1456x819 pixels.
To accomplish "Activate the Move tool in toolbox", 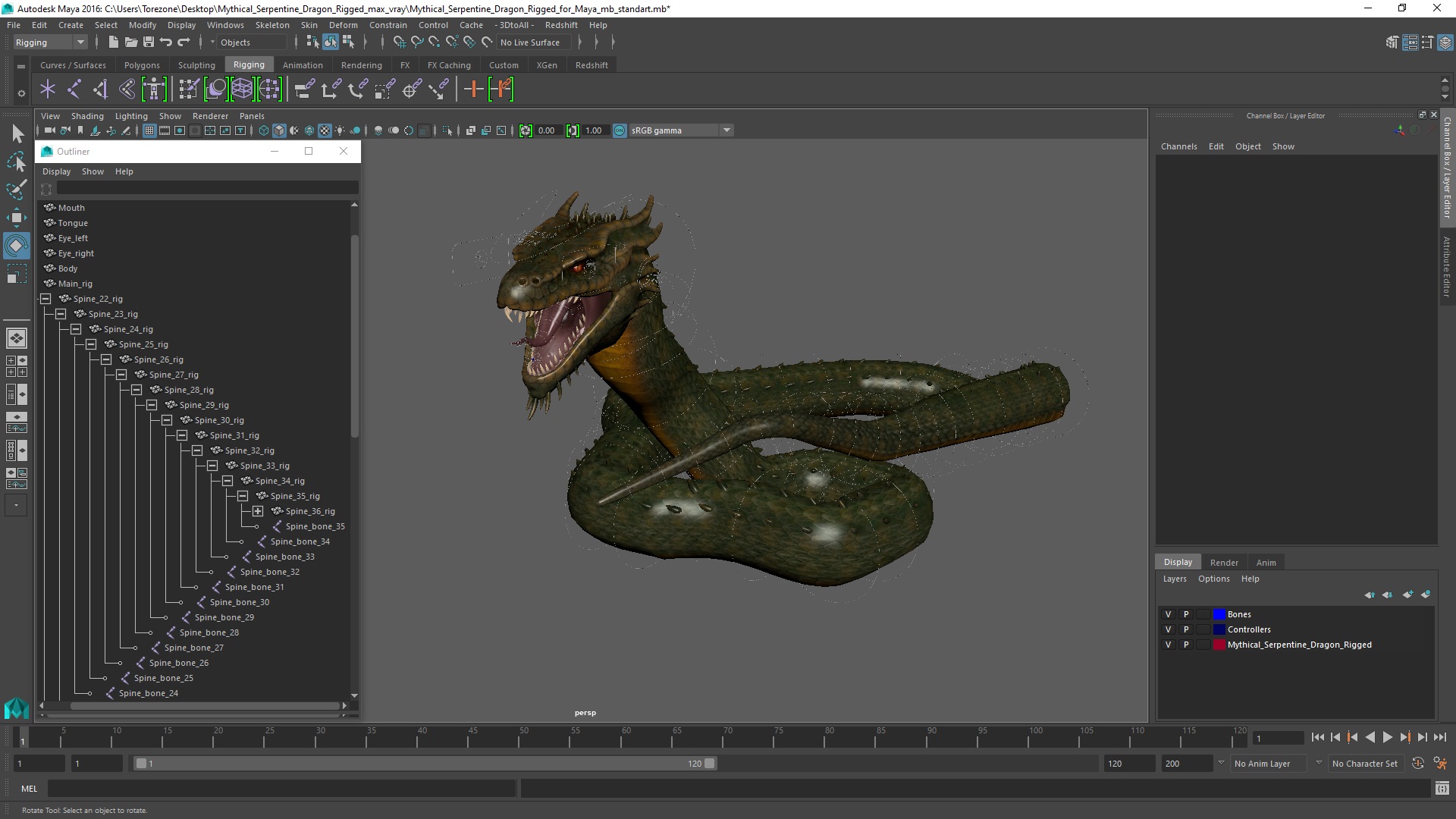I will pyautogui.click(x=17, y=218).
